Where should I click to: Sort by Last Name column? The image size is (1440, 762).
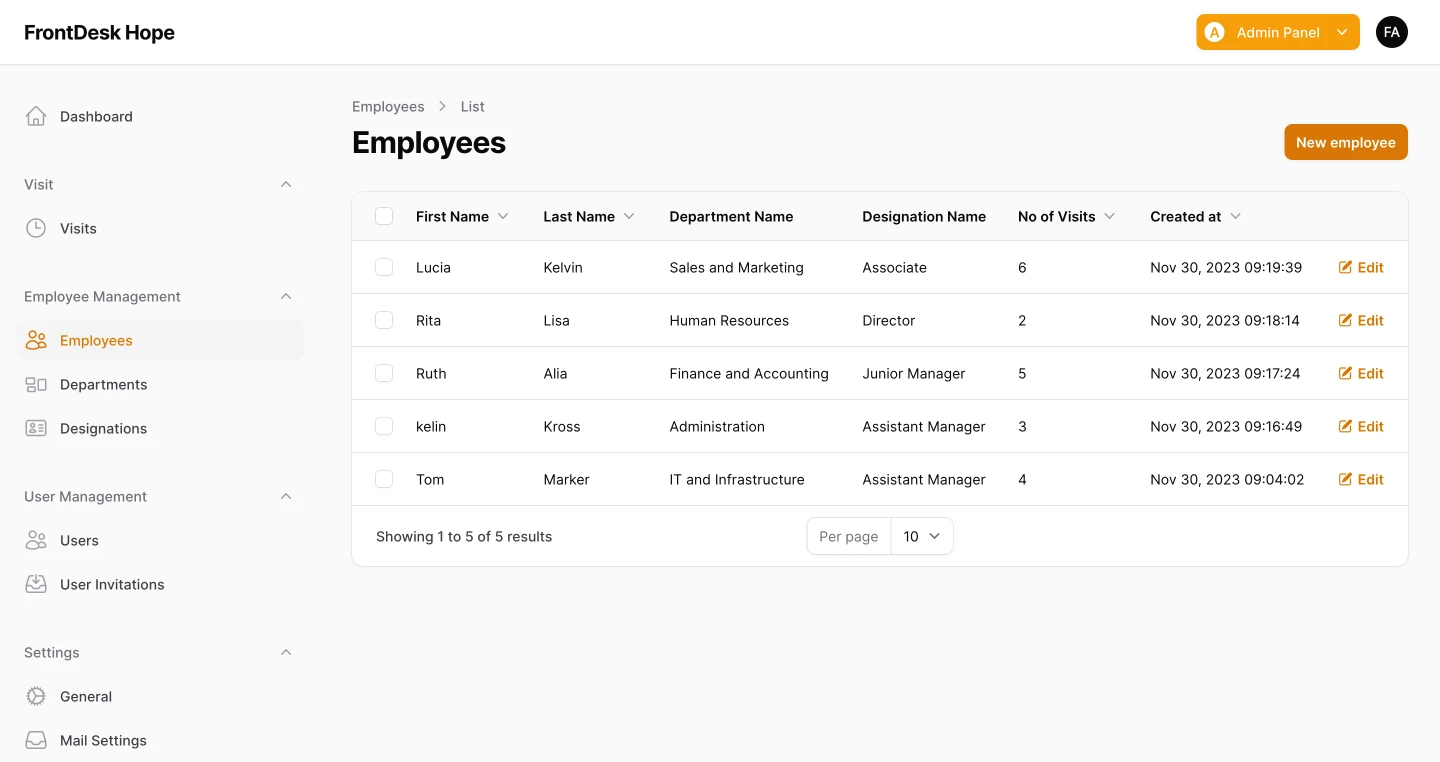589,216
